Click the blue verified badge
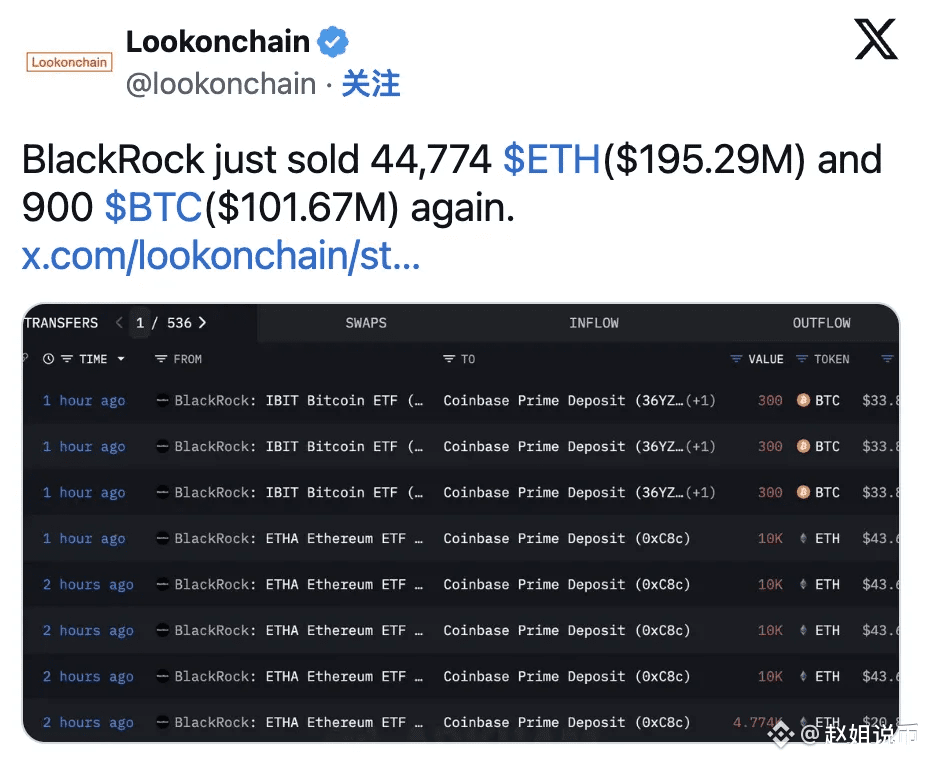 333,42
